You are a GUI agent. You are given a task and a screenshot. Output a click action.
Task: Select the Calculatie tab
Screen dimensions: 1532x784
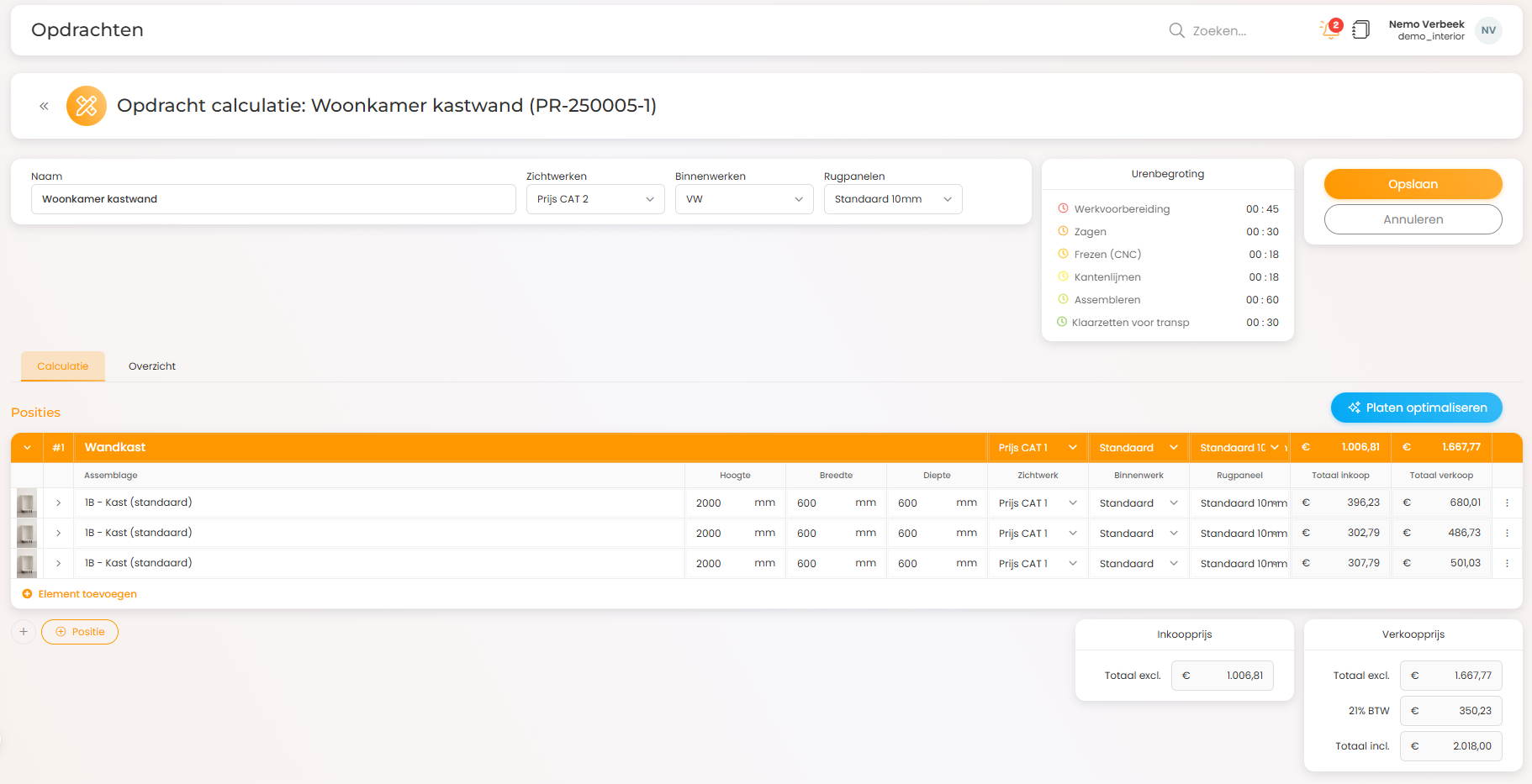coord(63,366)
